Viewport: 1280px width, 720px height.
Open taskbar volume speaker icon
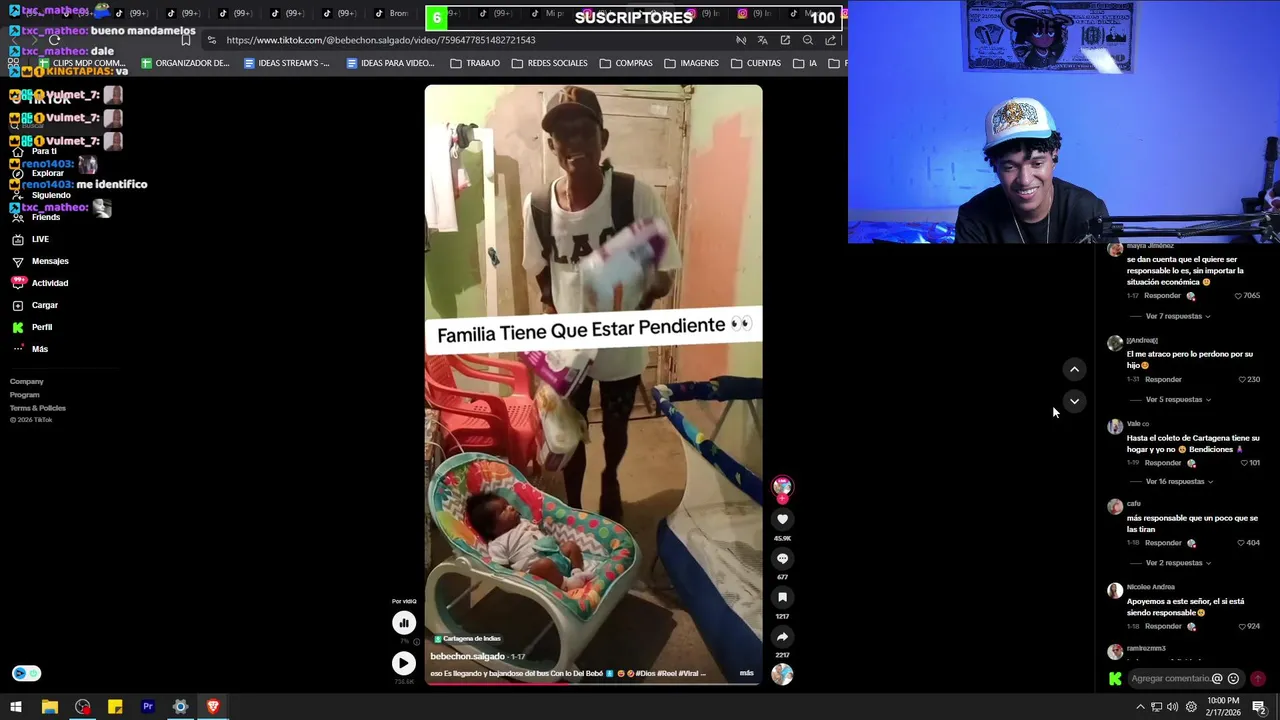click(1173, 707)
